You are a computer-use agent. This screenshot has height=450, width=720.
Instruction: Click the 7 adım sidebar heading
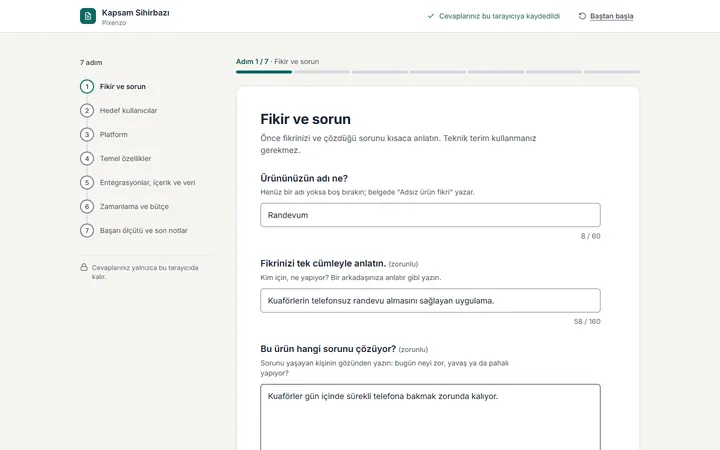pos(91,62)
